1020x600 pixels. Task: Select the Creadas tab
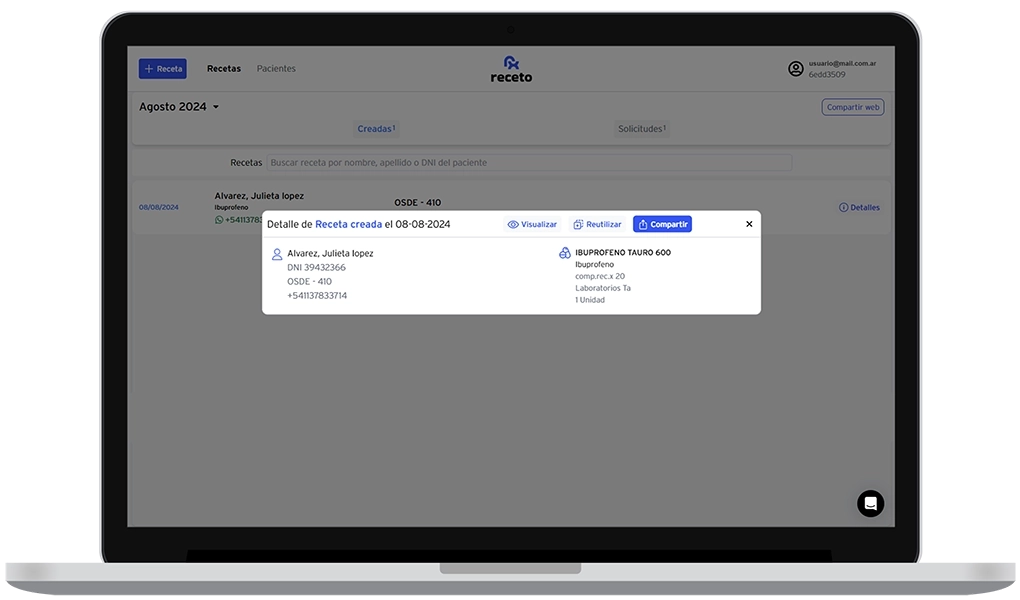[376, 129]
